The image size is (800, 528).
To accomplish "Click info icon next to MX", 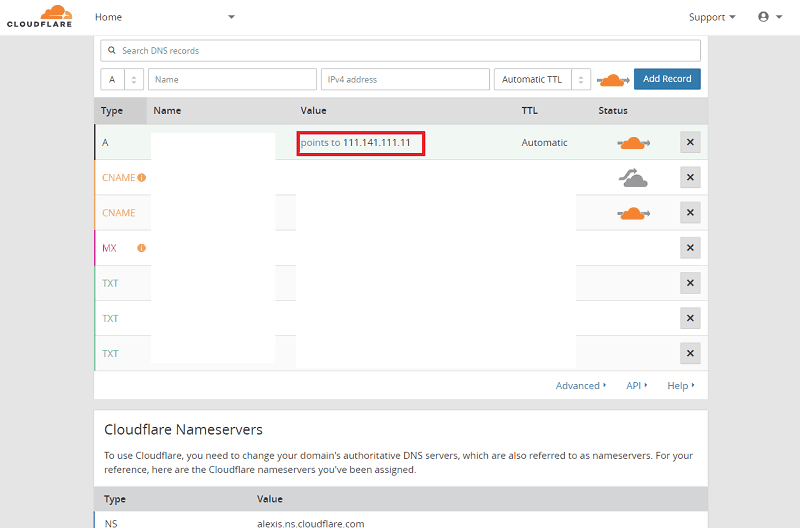I will [x=141, y=248].
